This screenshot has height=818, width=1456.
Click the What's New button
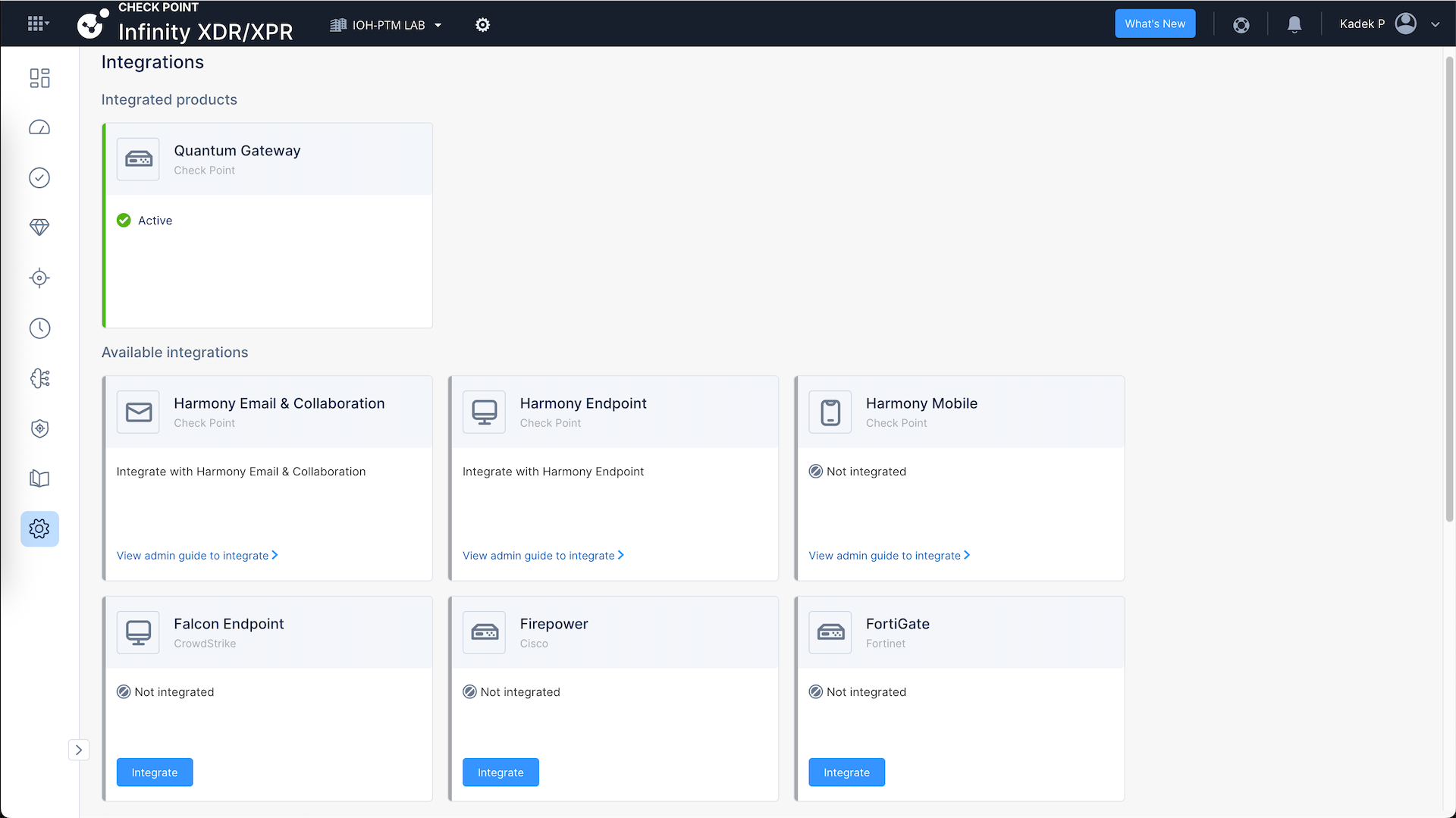coord(1154,24)
